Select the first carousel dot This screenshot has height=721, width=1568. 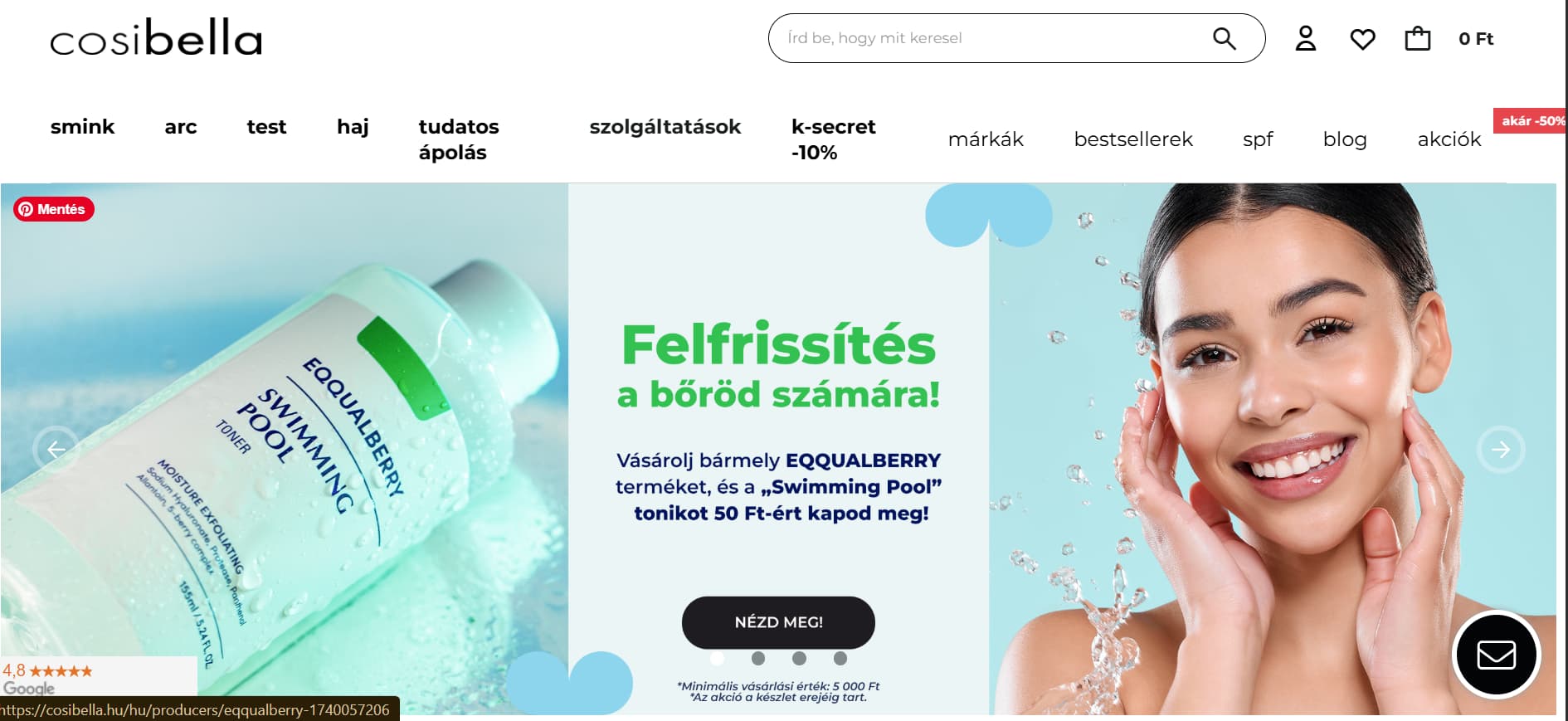(x=718, y=658)
